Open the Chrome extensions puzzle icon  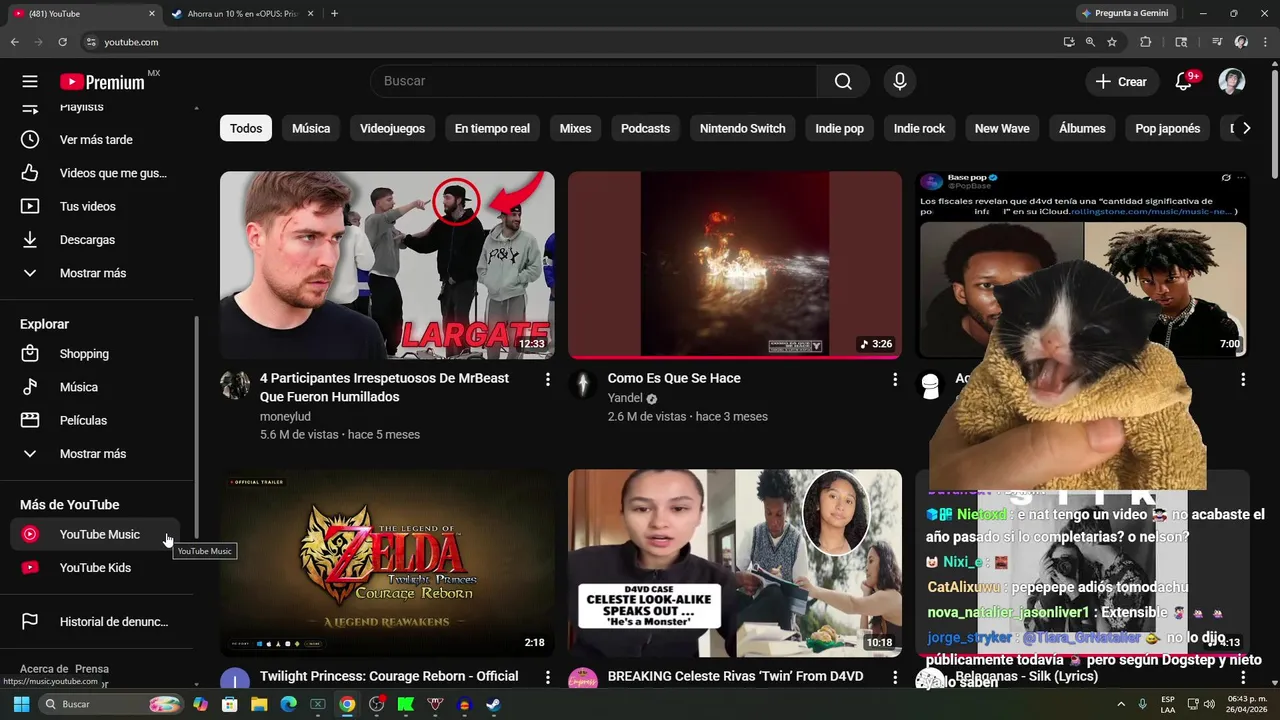click(x=1146, y=42)
